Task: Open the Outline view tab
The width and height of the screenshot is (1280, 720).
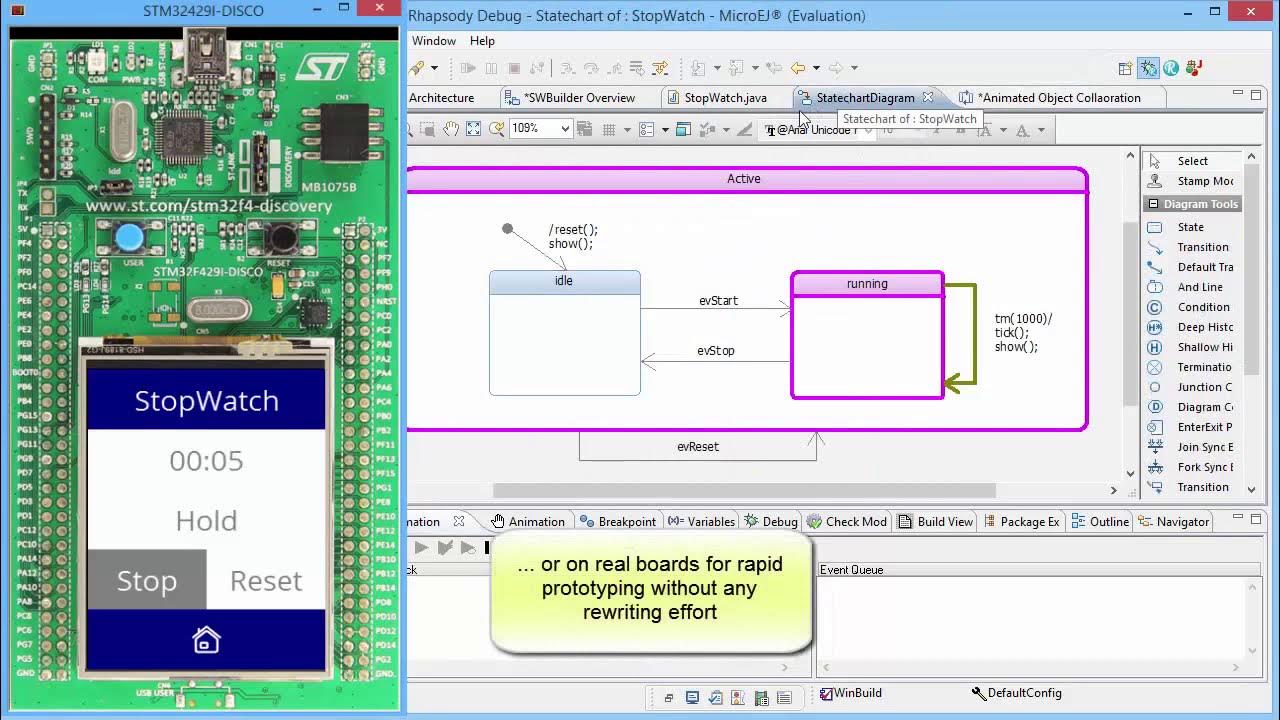Action: pyautogui.click(x=1100, y=522)
